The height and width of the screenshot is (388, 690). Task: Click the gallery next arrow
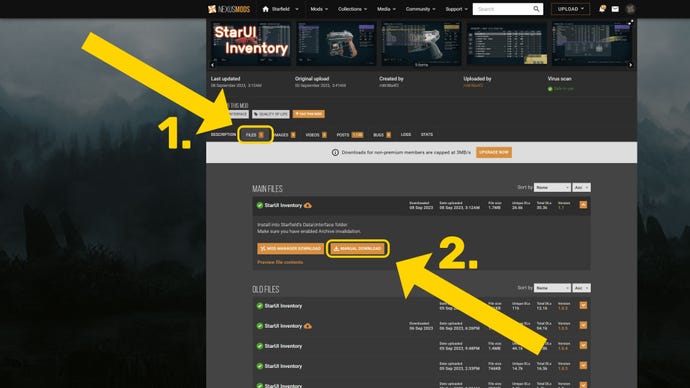pos(631,65)
